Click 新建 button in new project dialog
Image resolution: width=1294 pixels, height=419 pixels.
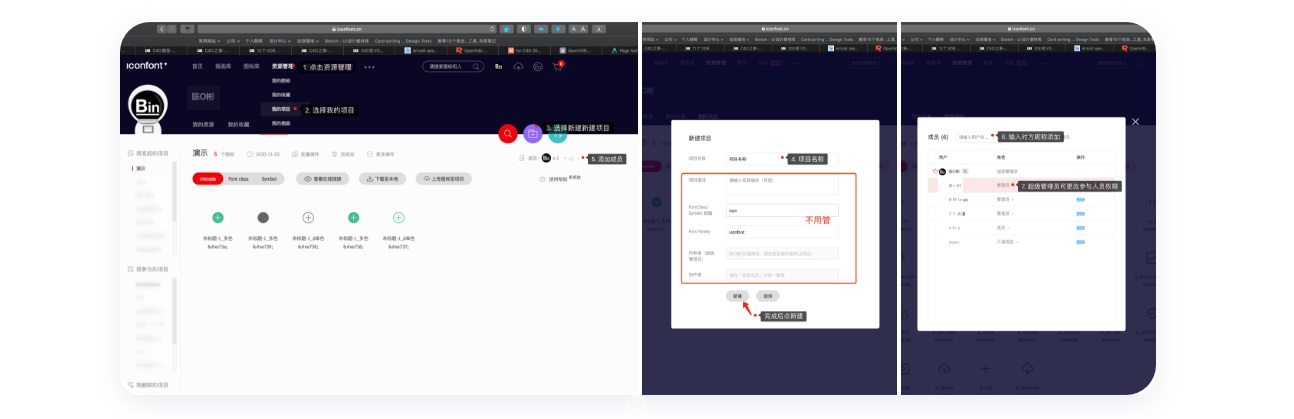click(738, 296)
